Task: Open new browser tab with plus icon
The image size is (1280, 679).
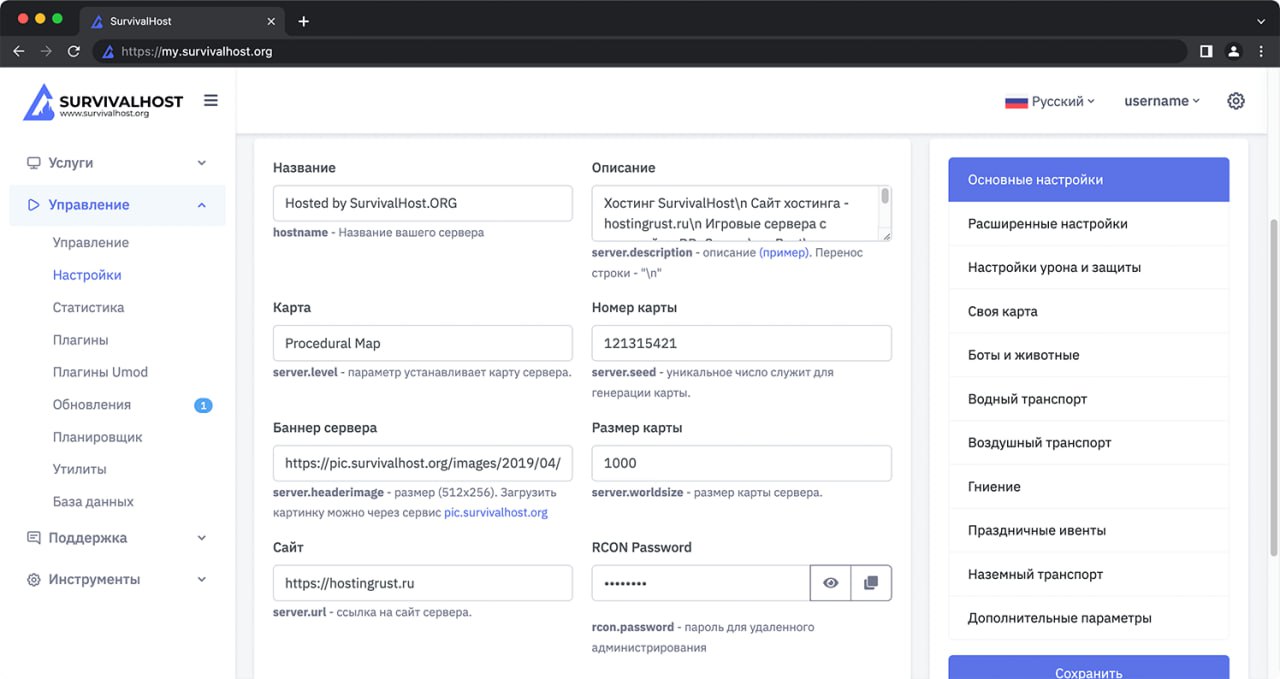Action: (304, 21)
